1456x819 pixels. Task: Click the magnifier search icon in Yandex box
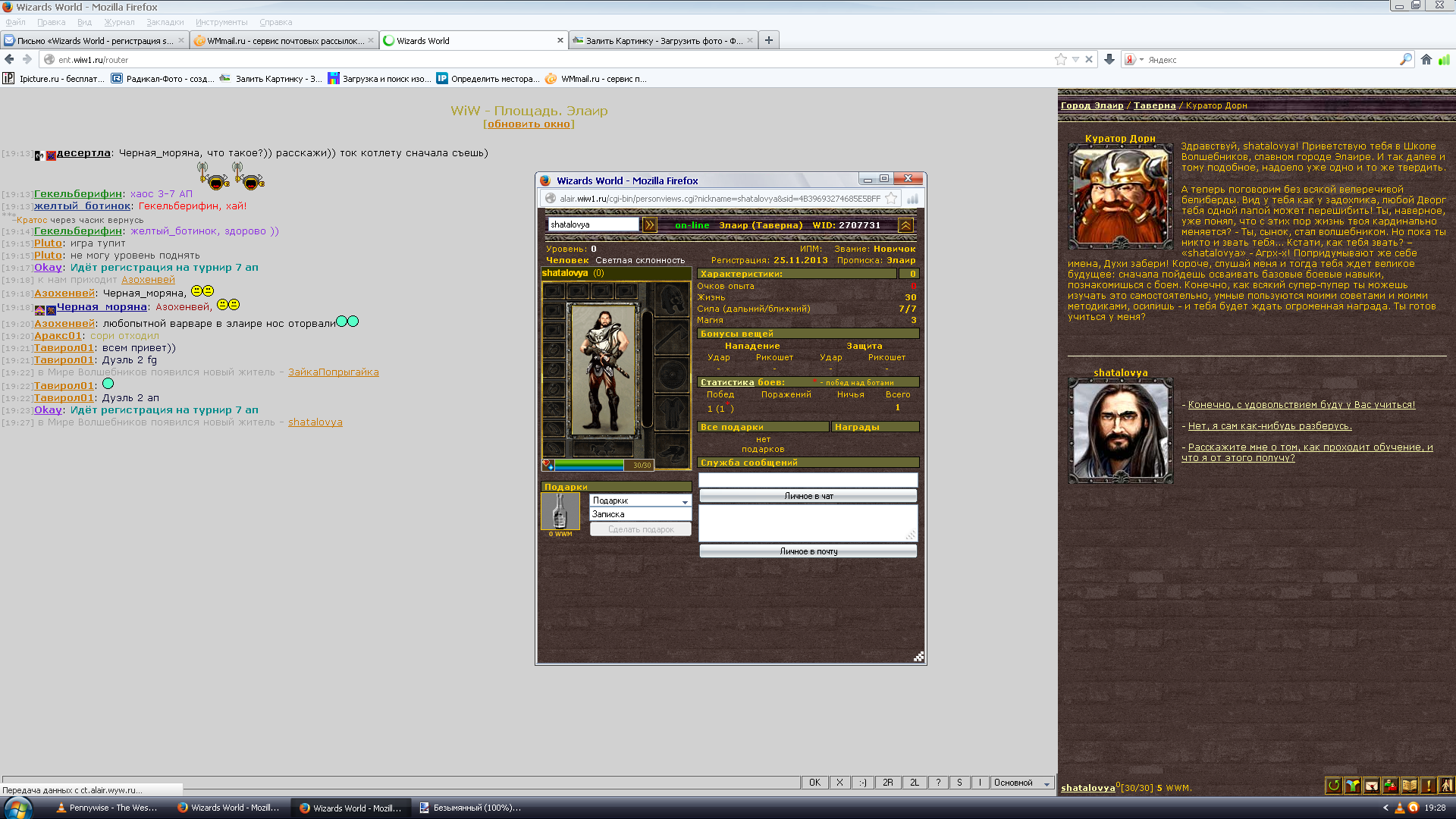coord(1405,59)
